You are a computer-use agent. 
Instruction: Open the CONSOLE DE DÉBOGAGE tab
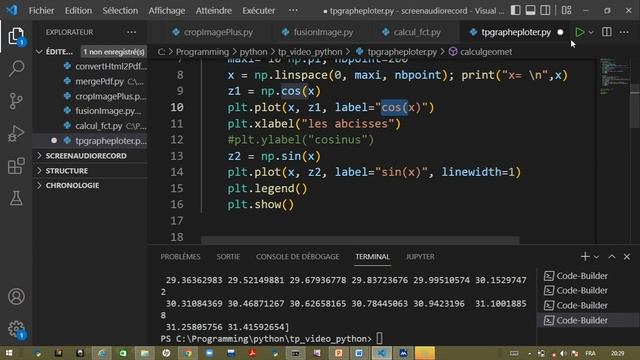297,257
